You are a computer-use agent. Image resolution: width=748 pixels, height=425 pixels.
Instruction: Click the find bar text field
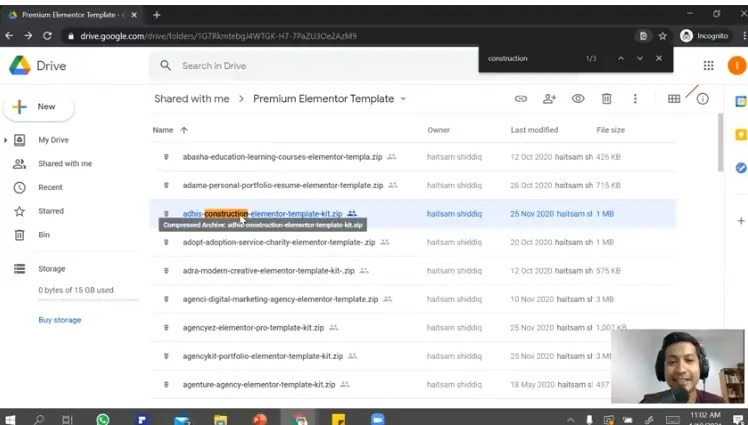tap(530, 58)
